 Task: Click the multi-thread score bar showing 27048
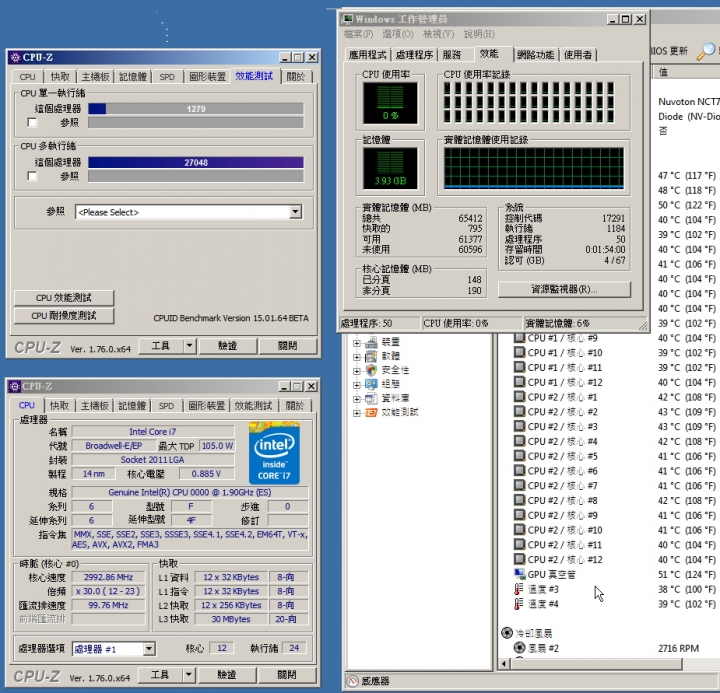tap(196, 163)
